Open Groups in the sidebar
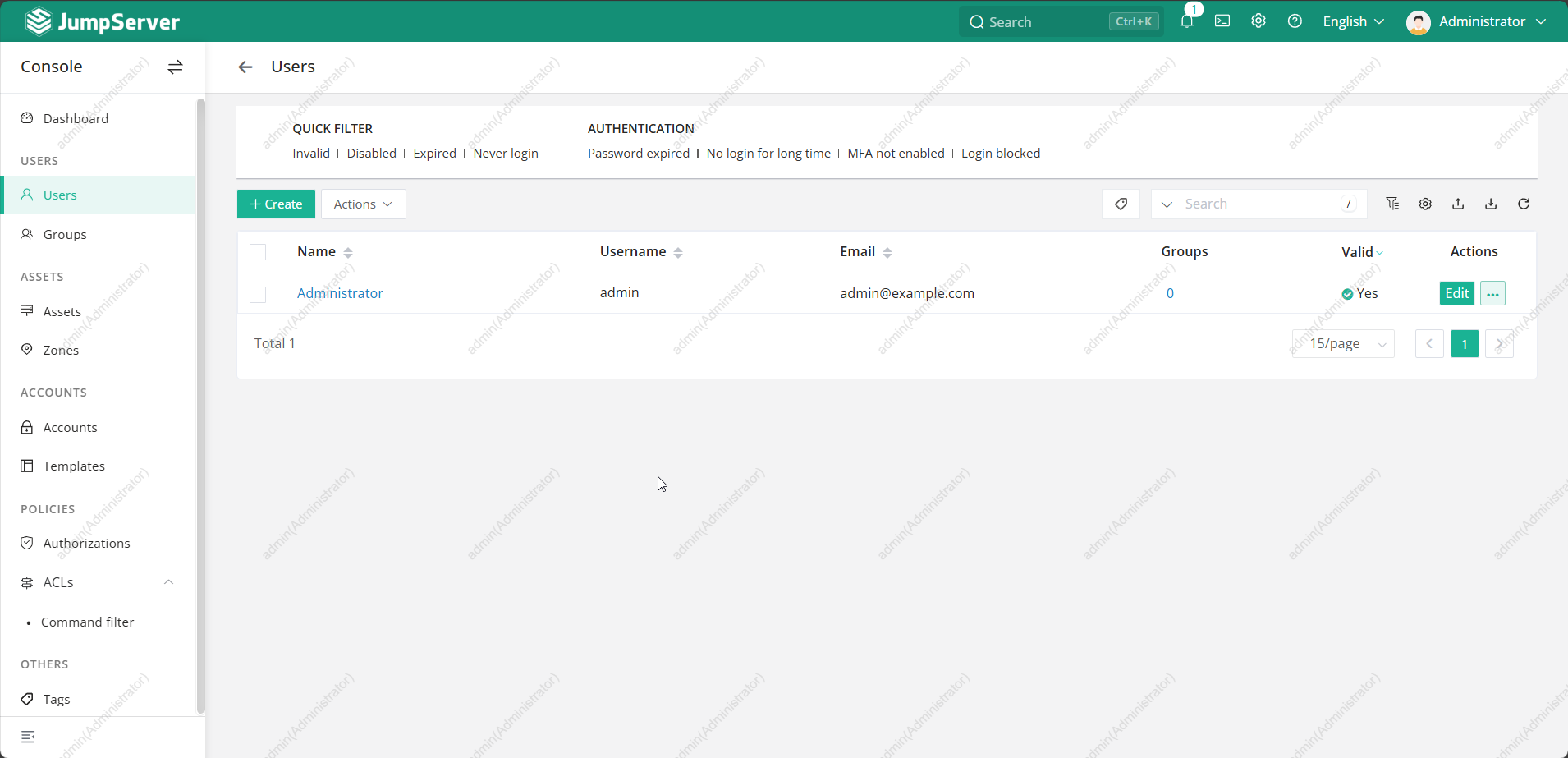 65,235
